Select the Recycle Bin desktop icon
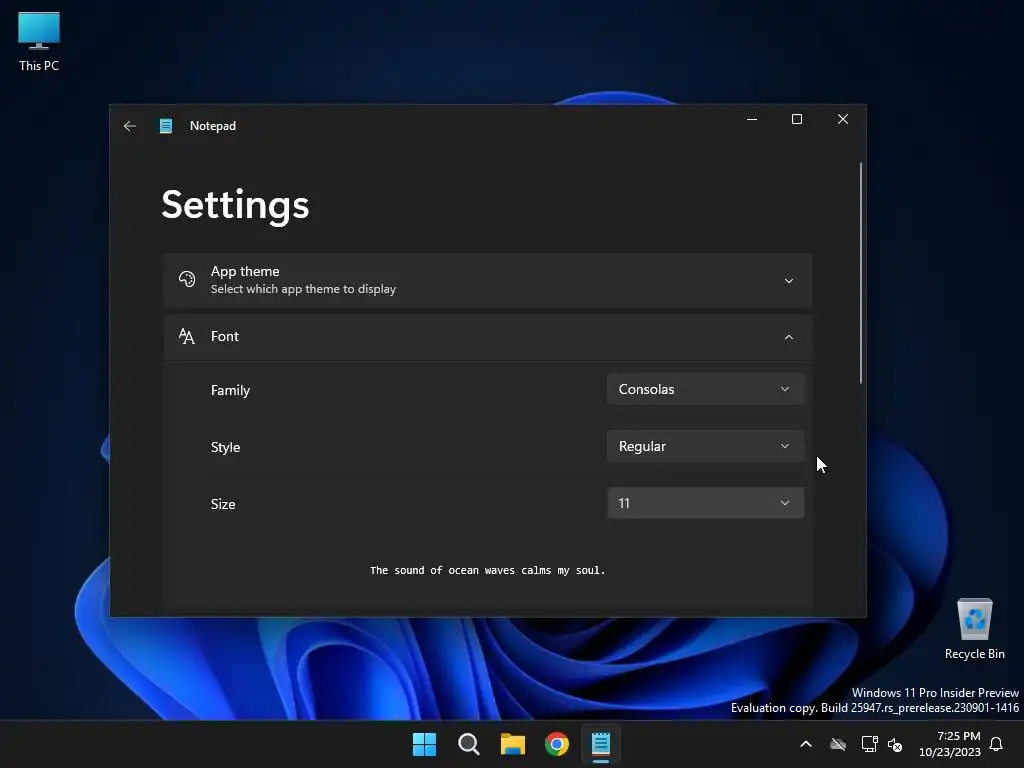1024x768 pixels. coord(974,630)
